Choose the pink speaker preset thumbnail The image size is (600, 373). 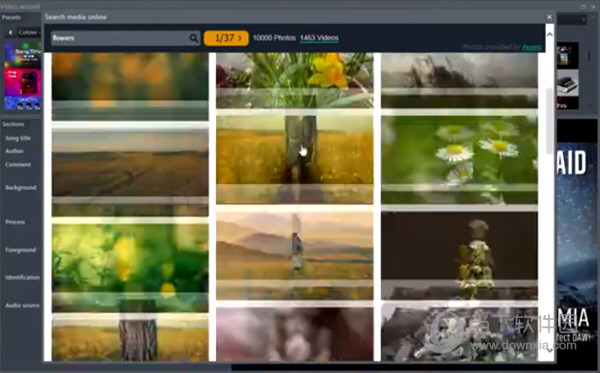pos(22,81)
